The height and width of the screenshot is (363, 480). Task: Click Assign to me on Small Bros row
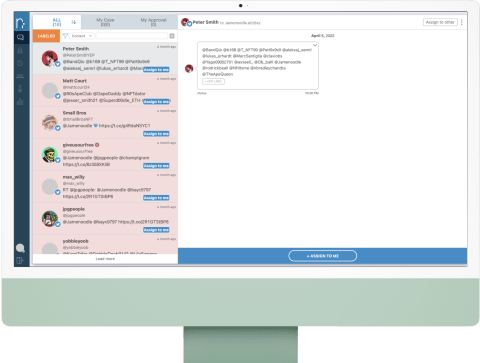(156, 134)
